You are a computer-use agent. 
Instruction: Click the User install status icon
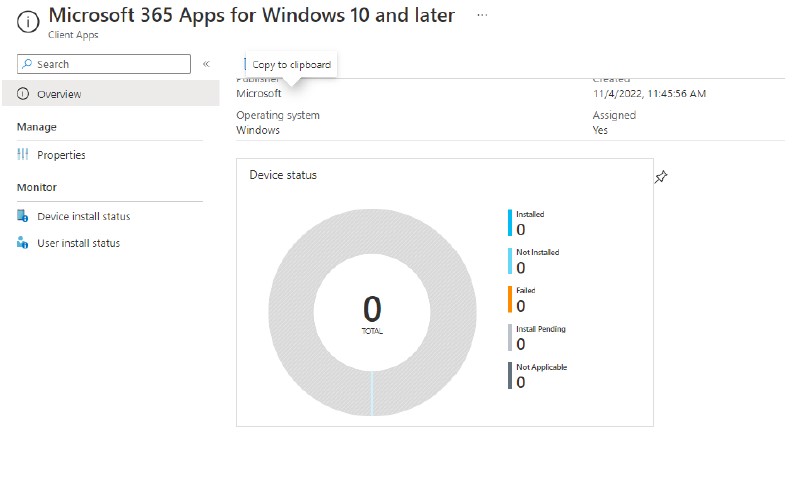[22, 243]
